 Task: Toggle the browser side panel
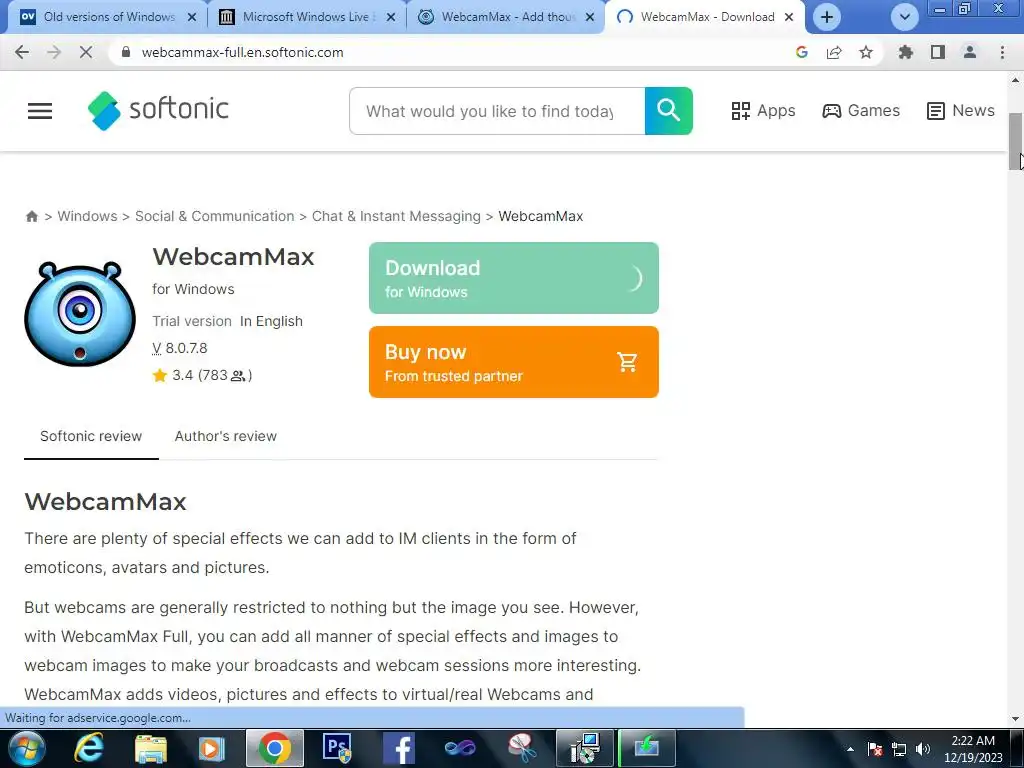tap(938, 52)
